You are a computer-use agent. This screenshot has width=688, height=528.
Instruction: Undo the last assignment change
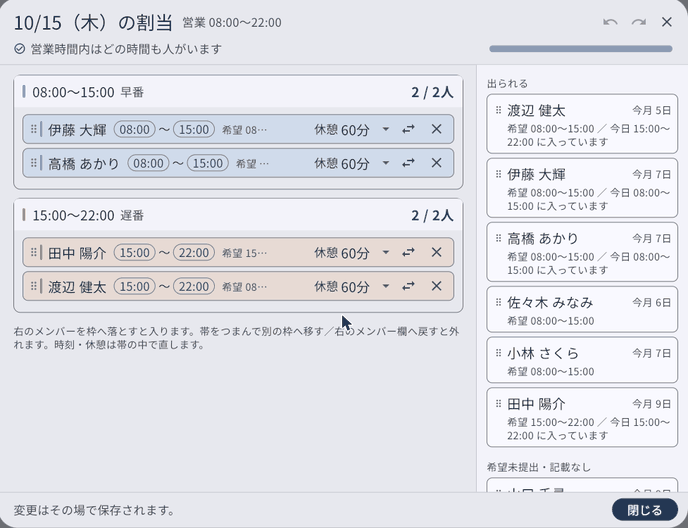click(x=610, y=22)
